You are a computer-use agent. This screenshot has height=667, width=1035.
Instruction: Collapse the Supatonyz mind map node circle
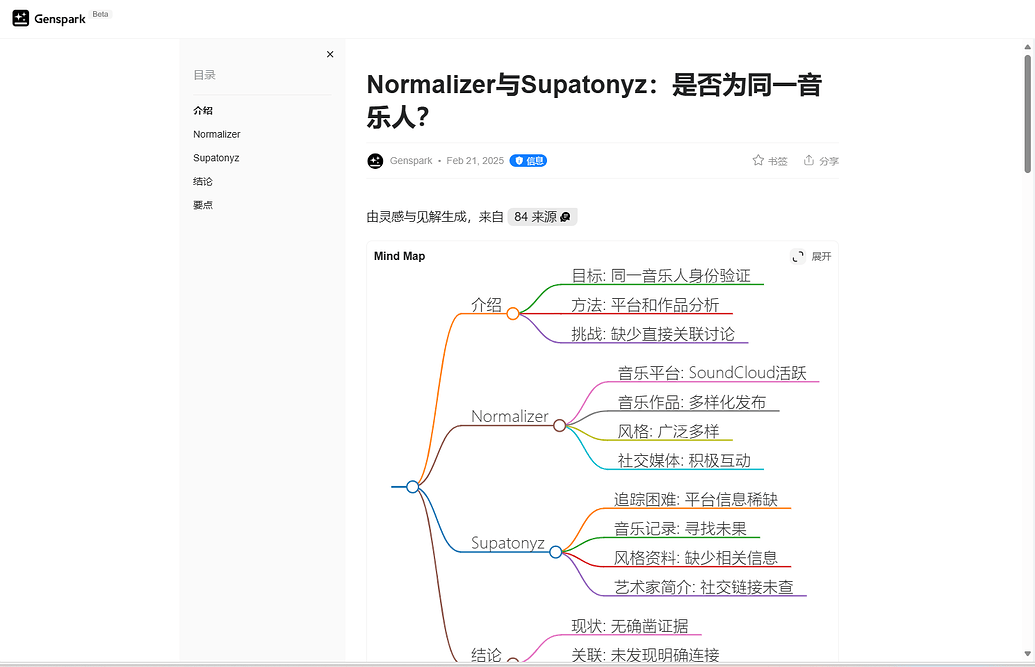pyautogui.click(x=556, y=551)
